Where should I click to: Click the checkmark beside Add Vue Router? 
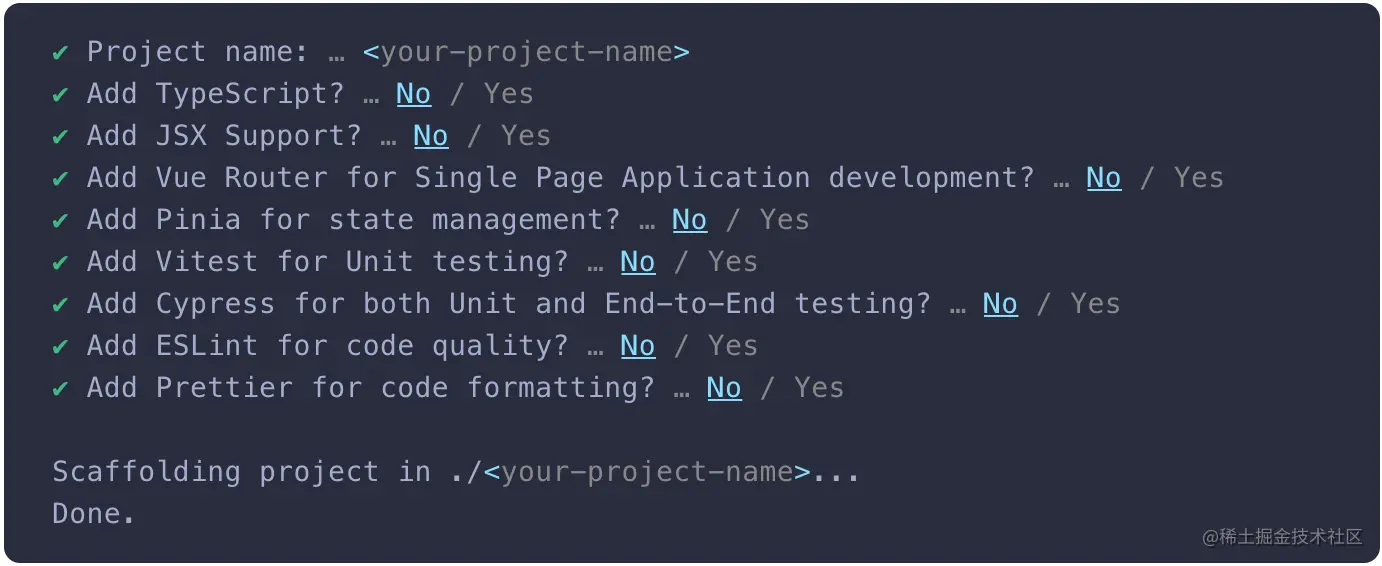click(x=61, y=178)
